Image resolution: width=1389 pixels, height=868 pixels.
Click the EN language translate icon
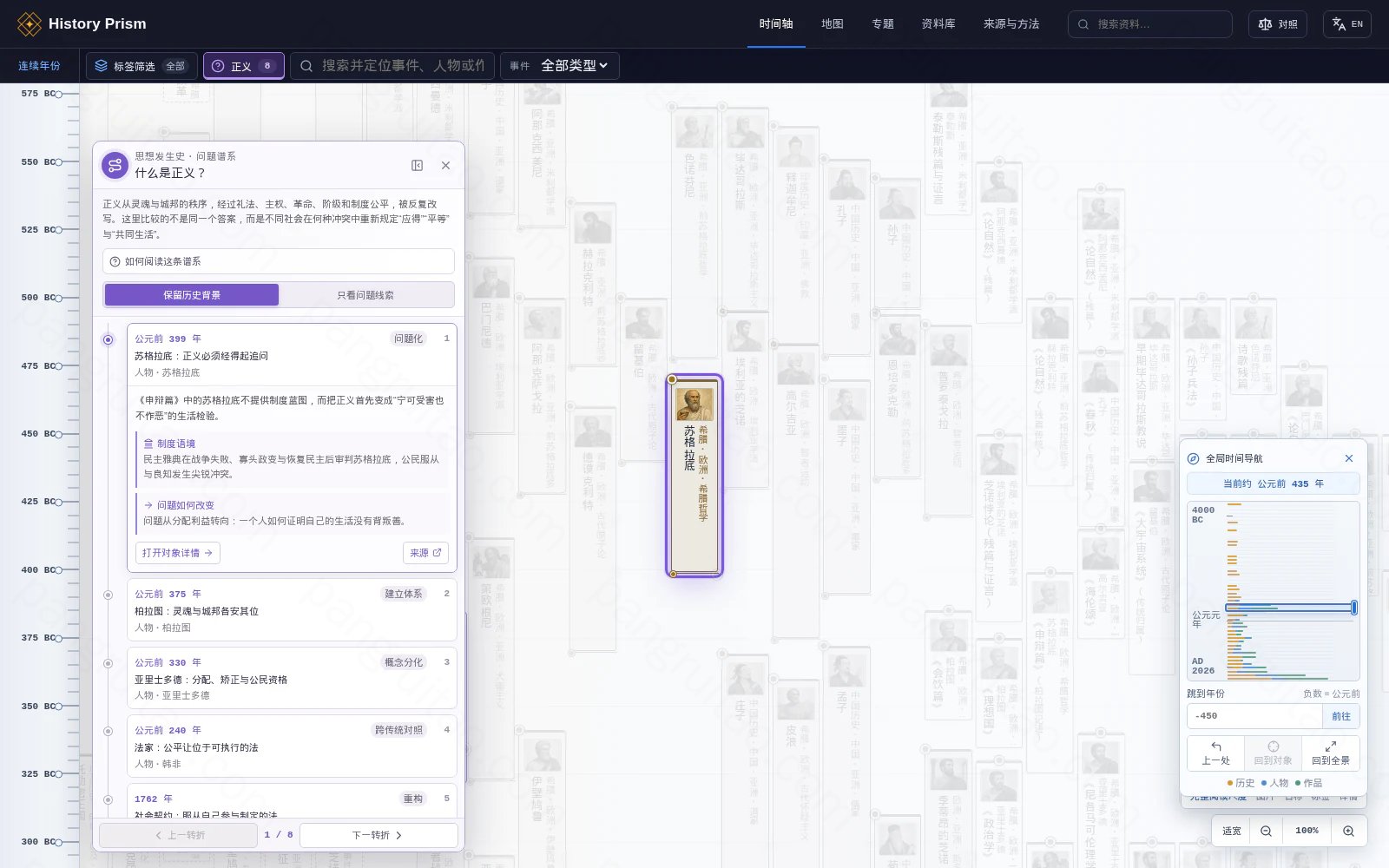pos(1339,24)
